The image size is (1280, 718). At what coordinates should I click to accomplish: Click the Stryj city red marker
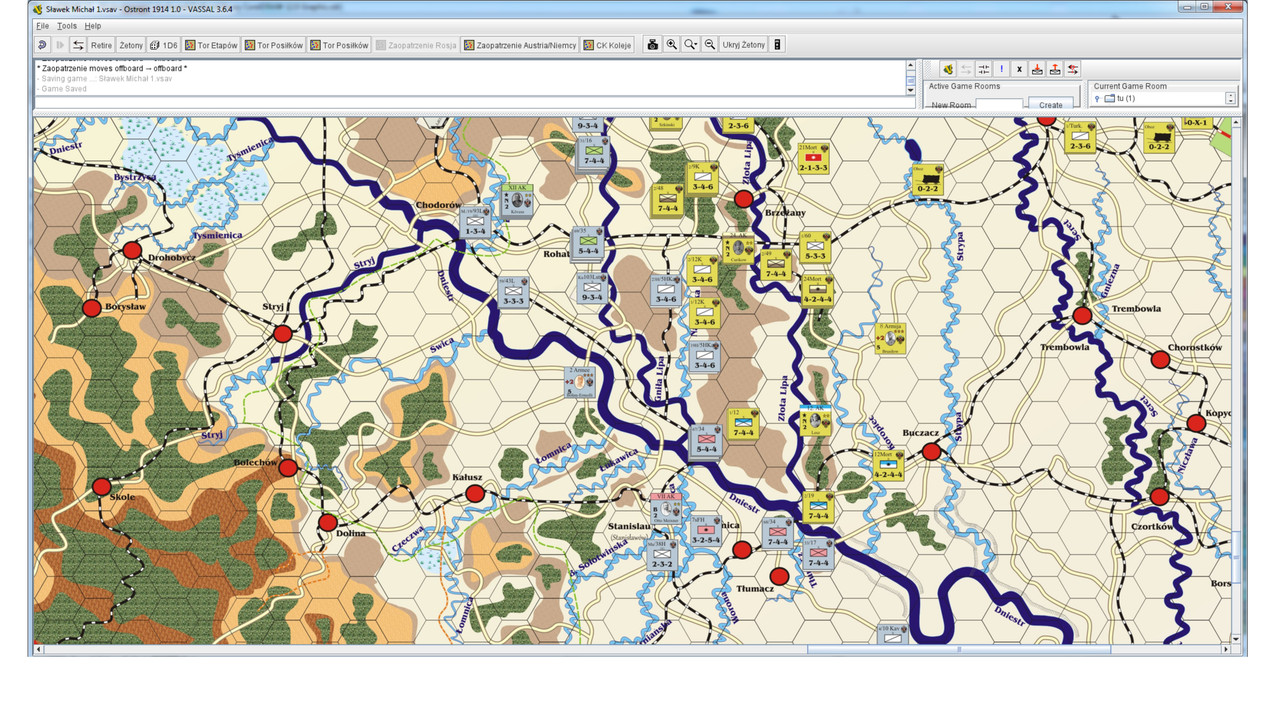pyautogui.click(x=283, y=334)
